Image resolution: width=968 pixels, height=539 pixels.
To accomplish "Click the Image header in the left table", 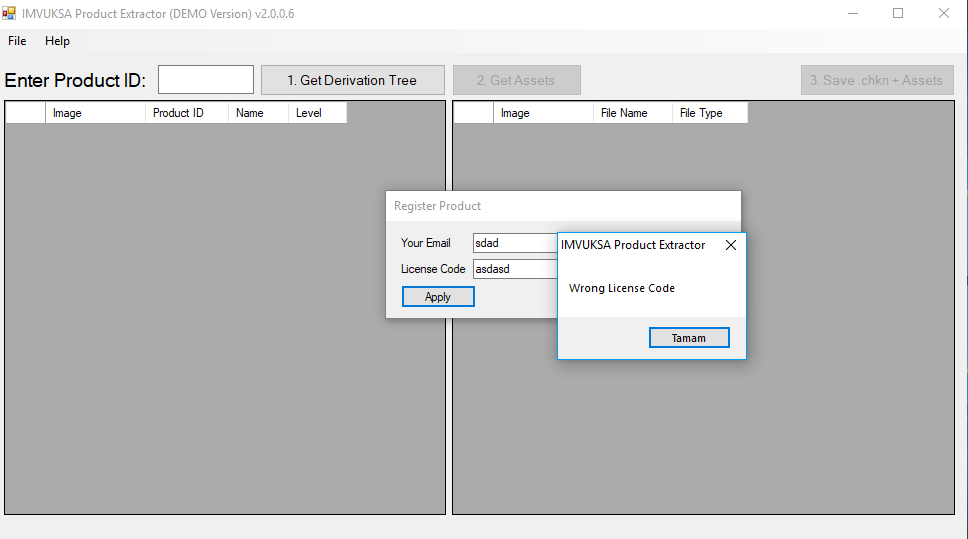I will click(96, 113).
